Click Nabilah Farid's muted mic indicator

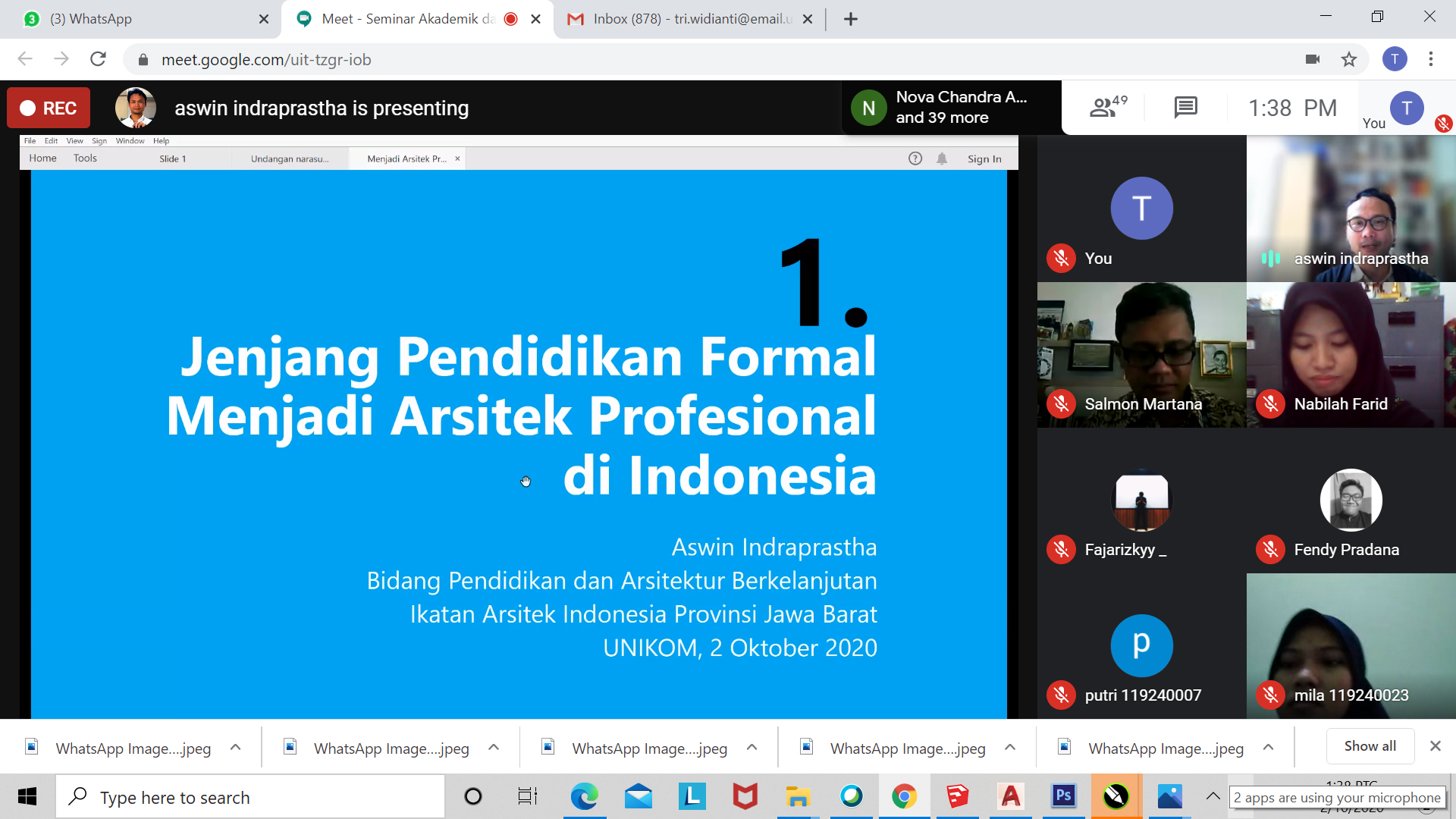1270,404
